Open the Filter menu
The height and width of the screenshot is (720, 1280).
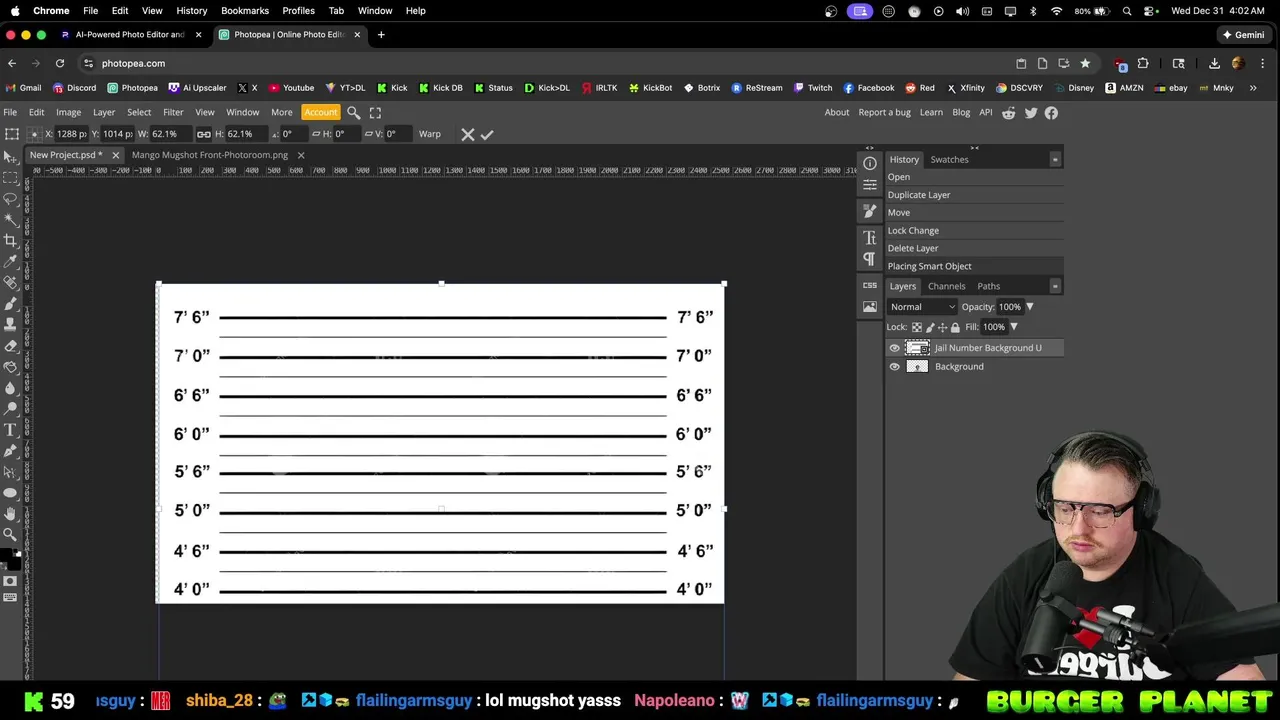[x=173, y=113]
